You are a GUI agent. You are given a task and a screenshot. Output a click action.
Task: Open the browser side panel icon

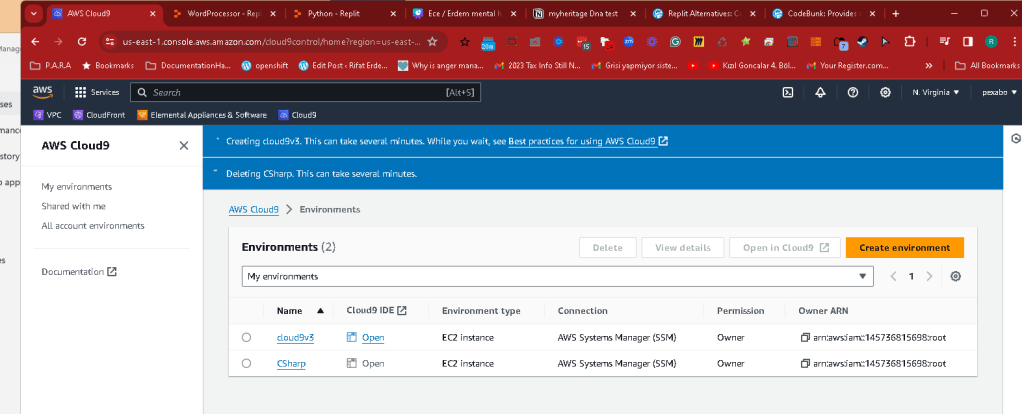(x=968, y=42)
